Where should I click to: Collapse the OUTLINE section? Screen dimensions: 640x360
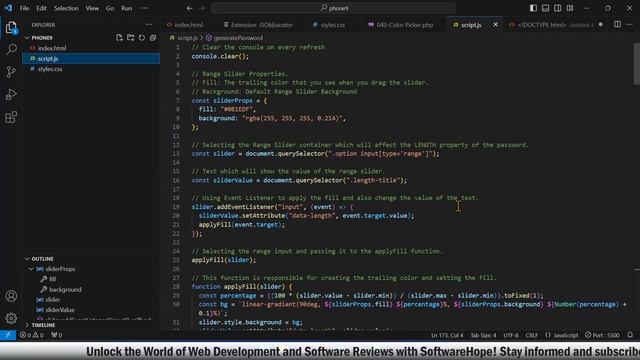point(42,259)
